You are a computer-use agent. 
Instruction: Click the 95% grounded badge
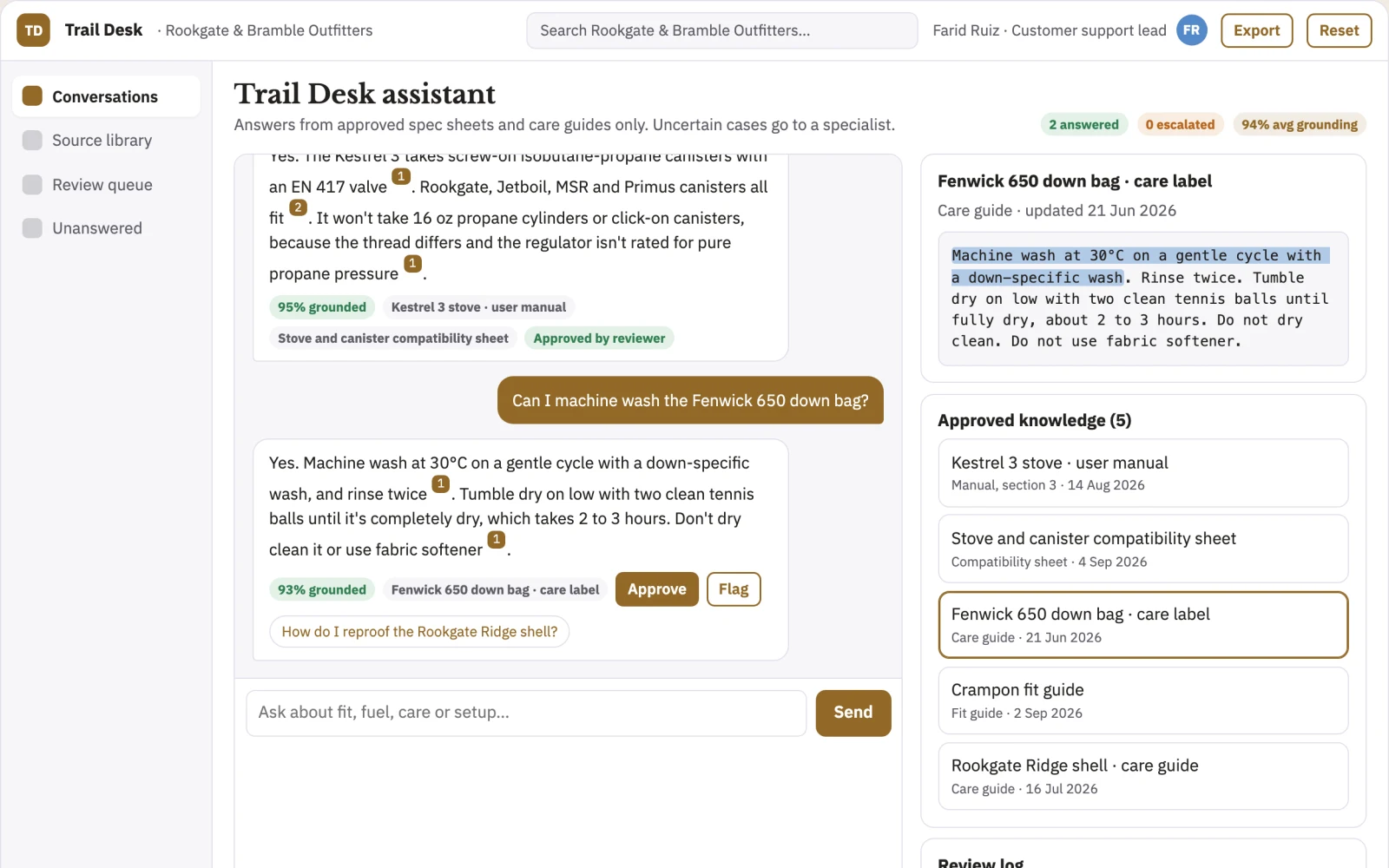pos(322,307)
